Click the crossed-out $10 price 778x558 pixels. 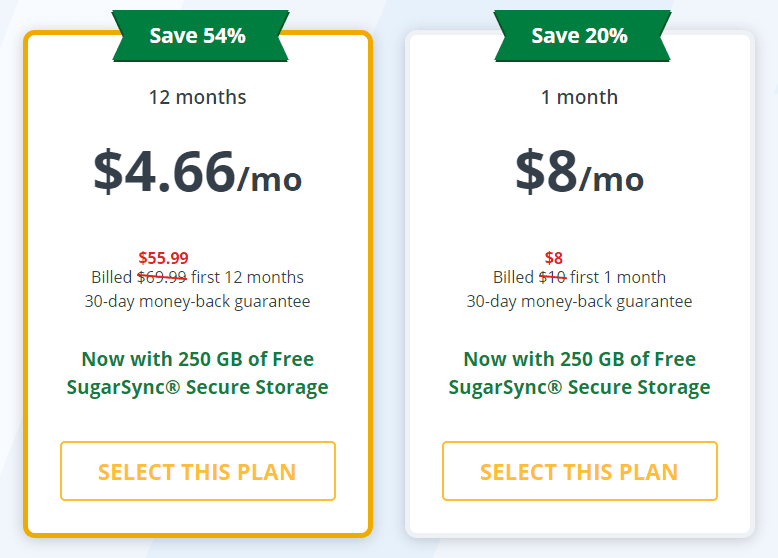(x=553, y=277)
